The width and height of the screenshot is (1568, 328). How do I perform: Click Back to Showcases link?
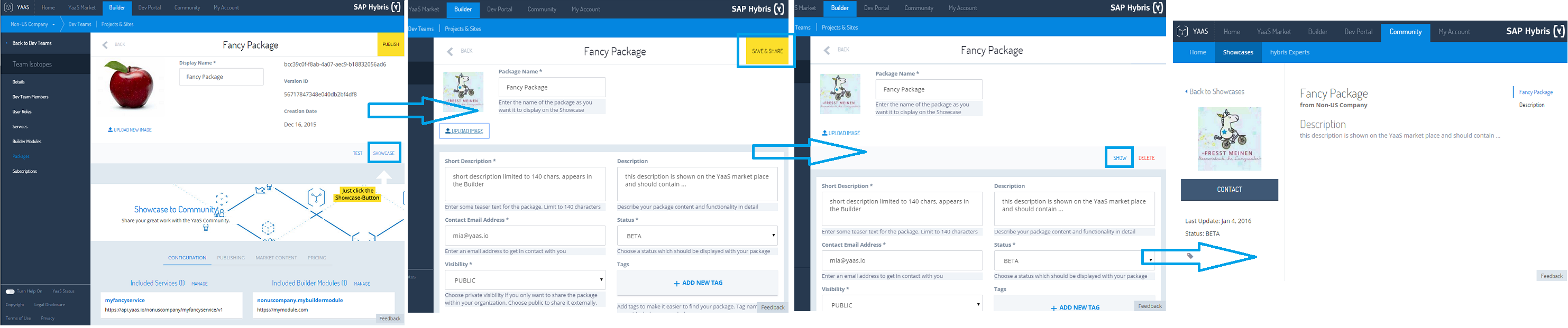click(1215, 92)
